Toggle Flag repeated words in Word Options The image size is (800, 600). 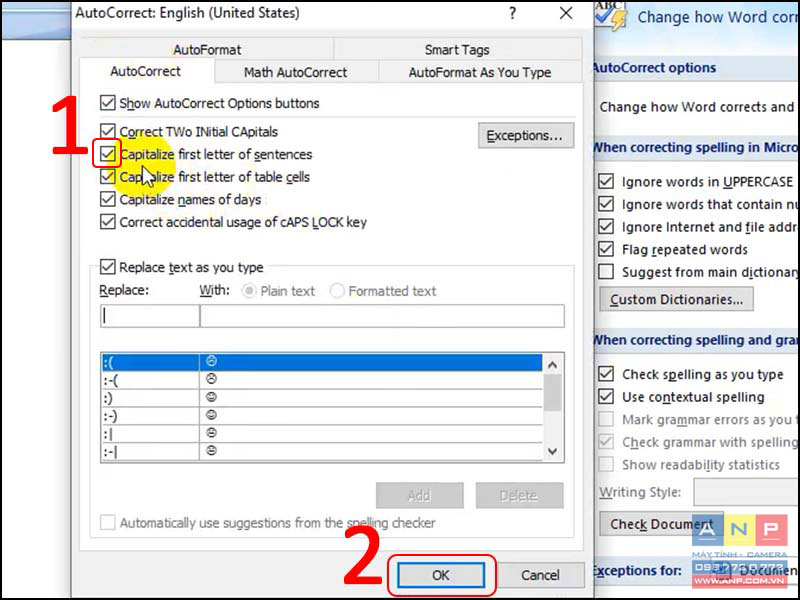tap(606, 249)
